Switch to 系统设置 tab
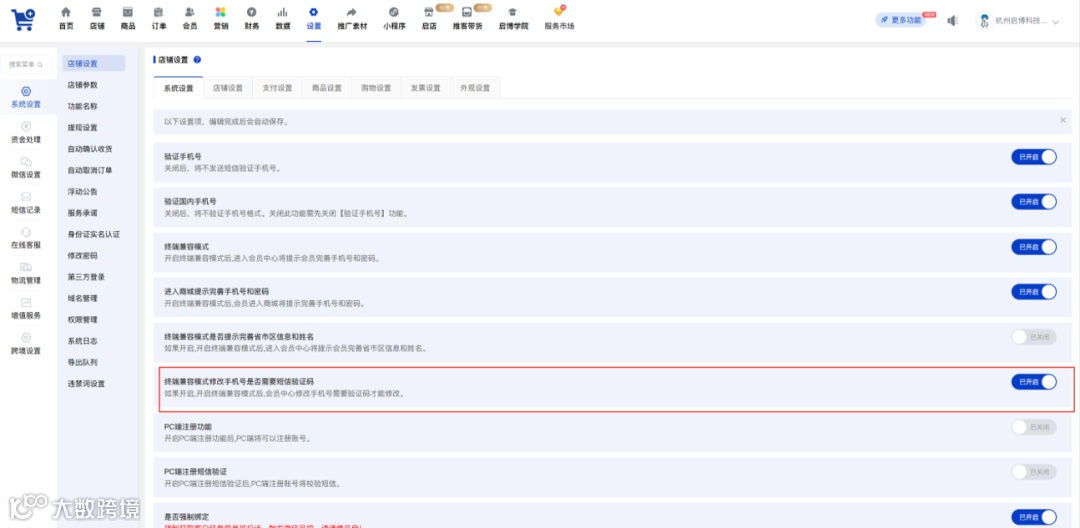Viewport: 1080px width, 528px height. (x=178, y=88)
